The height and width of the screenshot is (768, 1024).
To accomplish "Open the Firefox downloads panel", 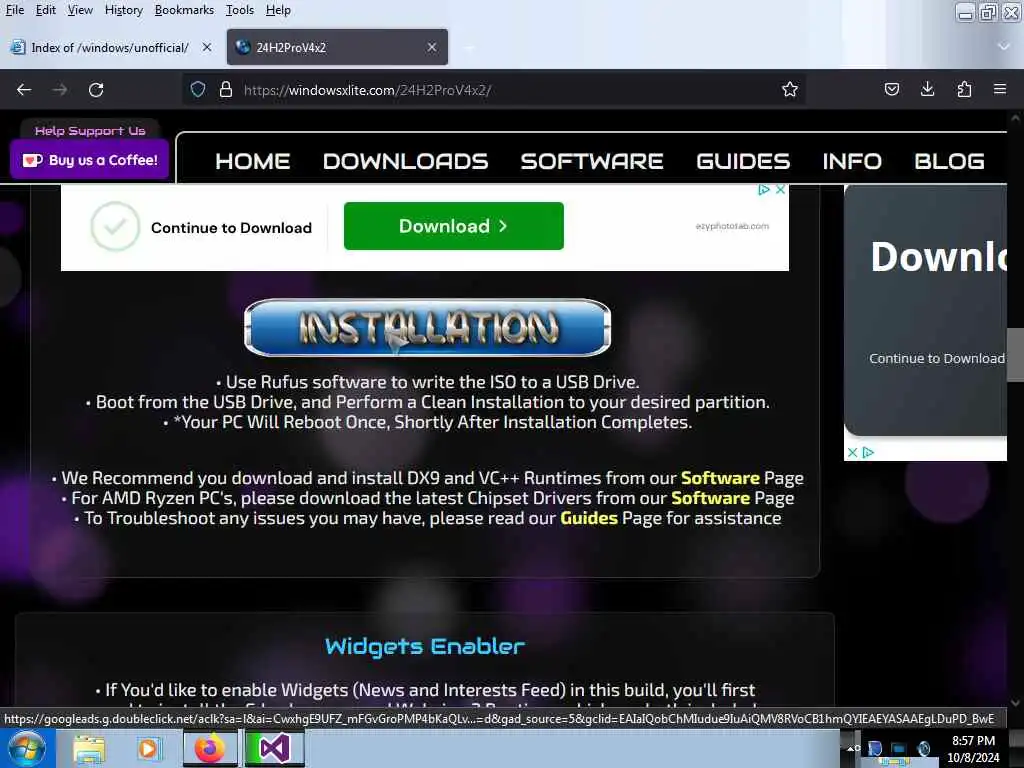I will [927, 89].
